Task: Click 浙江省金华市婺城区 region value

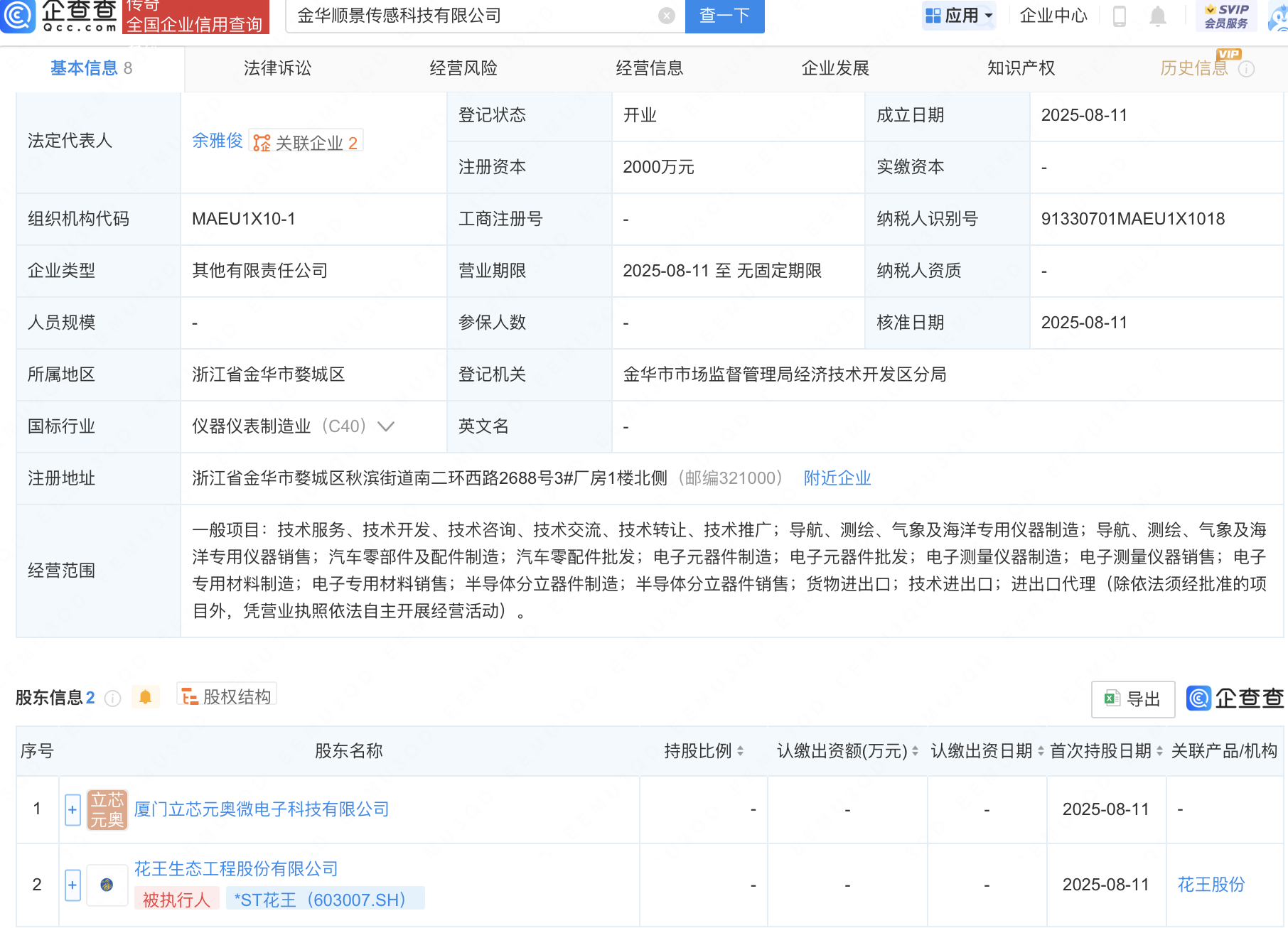Action: 269,374
